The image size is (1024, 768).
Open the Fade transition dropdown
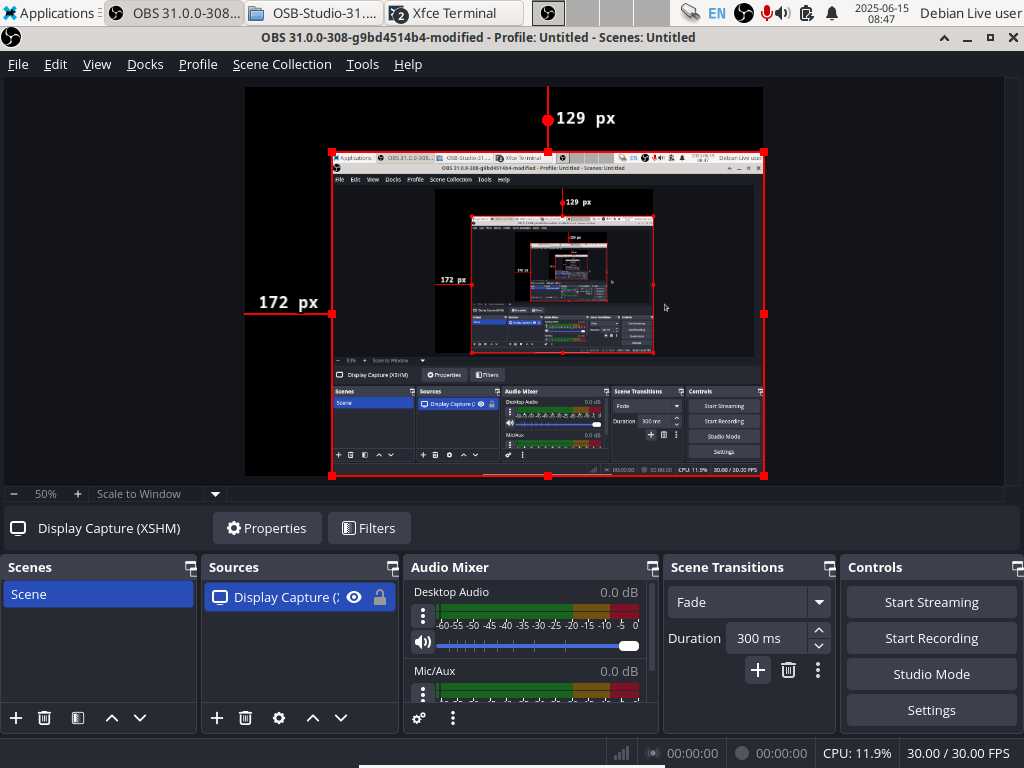819,602
